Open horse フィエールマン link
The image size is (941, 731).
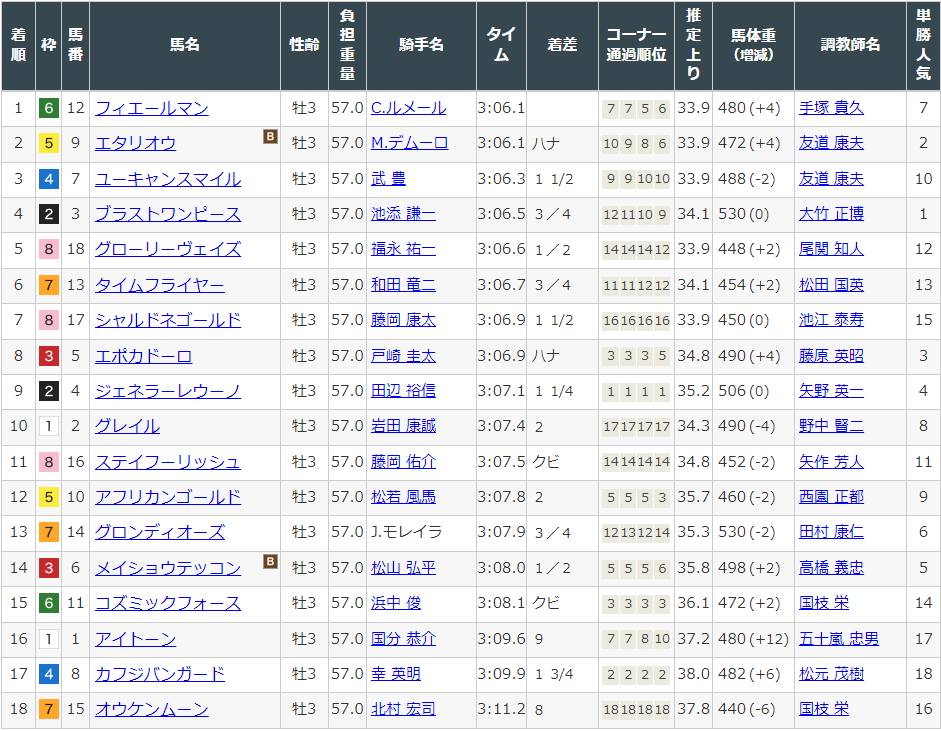[x=152, y=108]
